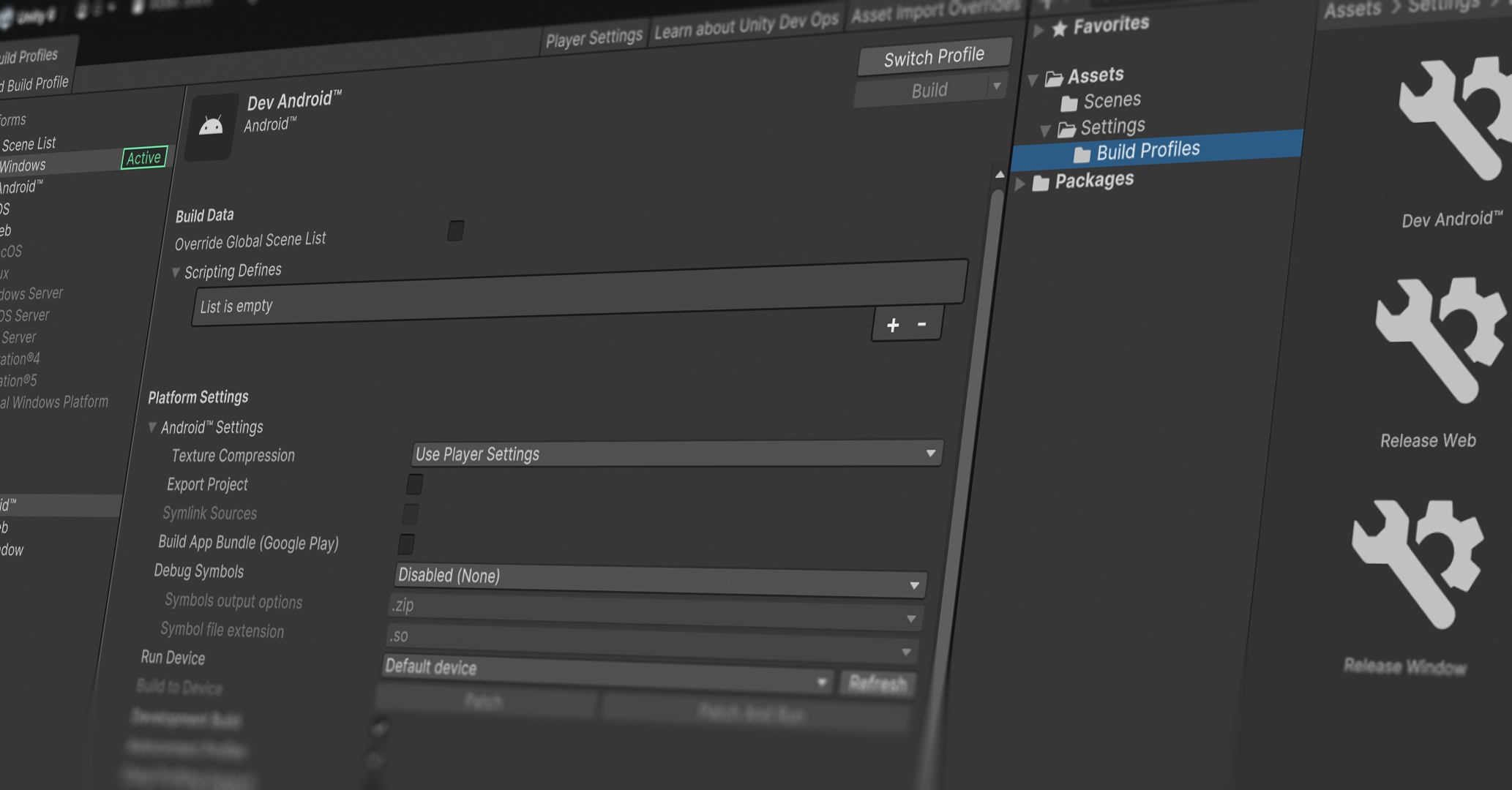Click the Assets breadcrumb in project window
Viewport: 1512px width, 790px height.
1352,10
